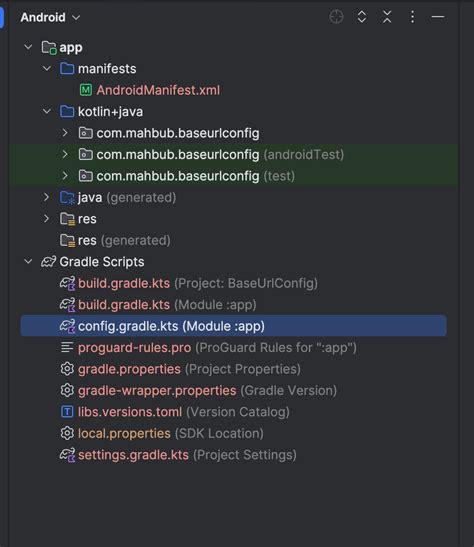Collapse the Gradle Scripts section
Image resolution: width=474 pixels, height=547 pixels.
tap(28, 262)
